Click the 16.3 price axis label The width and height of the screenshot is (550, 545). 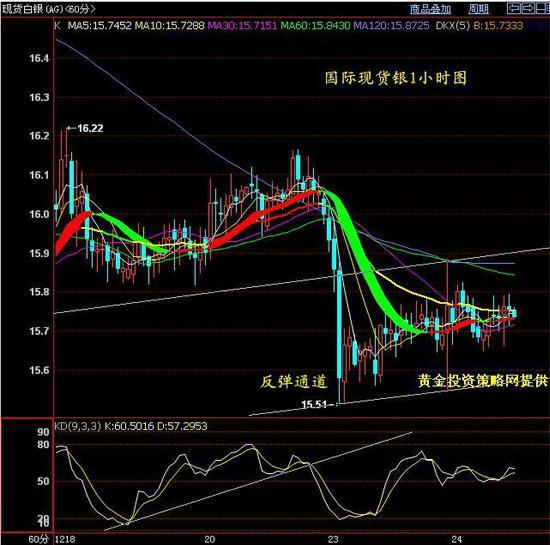[x=39, y=97]
